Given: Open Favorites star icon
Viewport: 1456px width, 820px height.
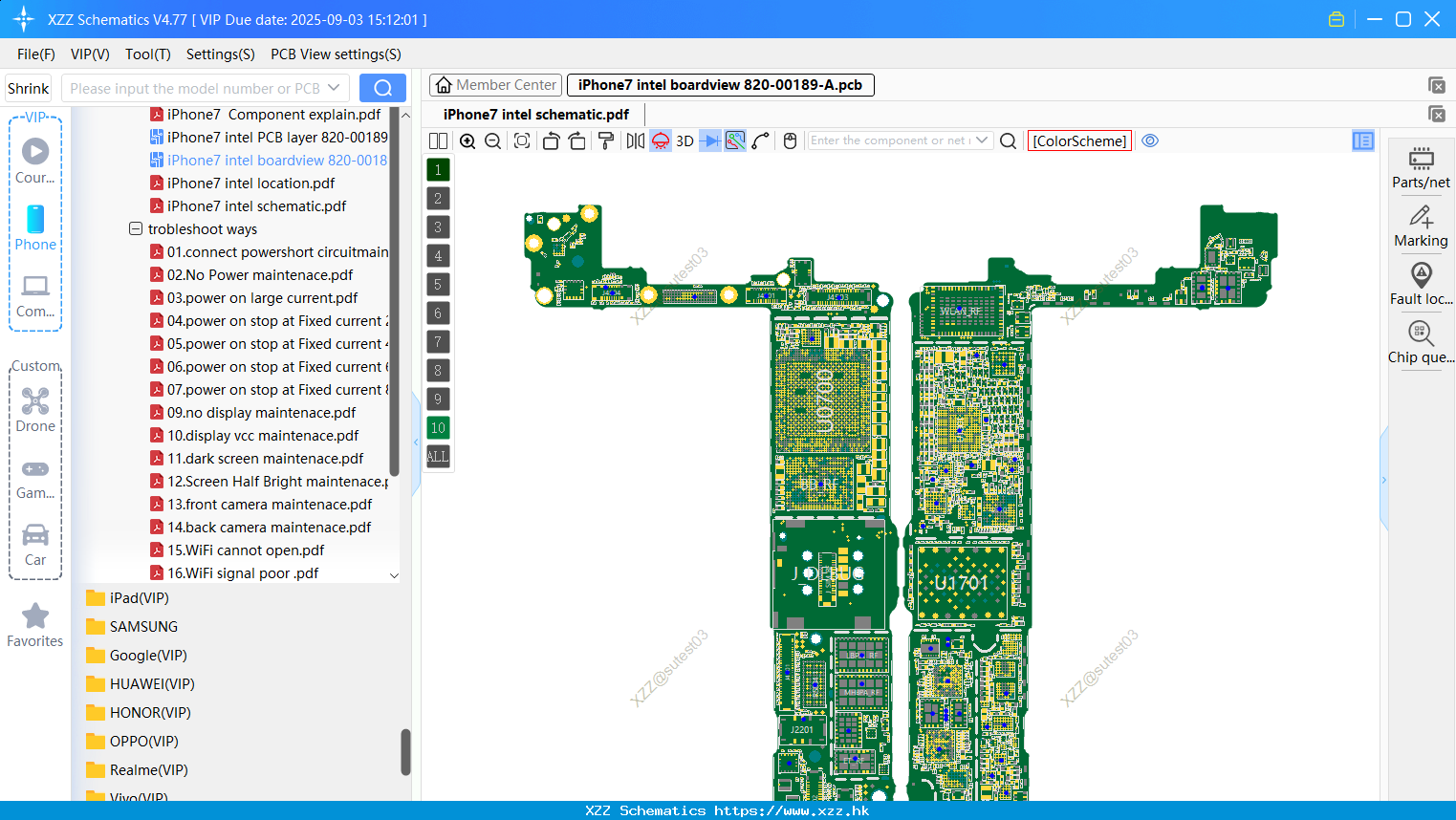Looking at the screenshot, I should pyautogui.click(x=35, y=625).
